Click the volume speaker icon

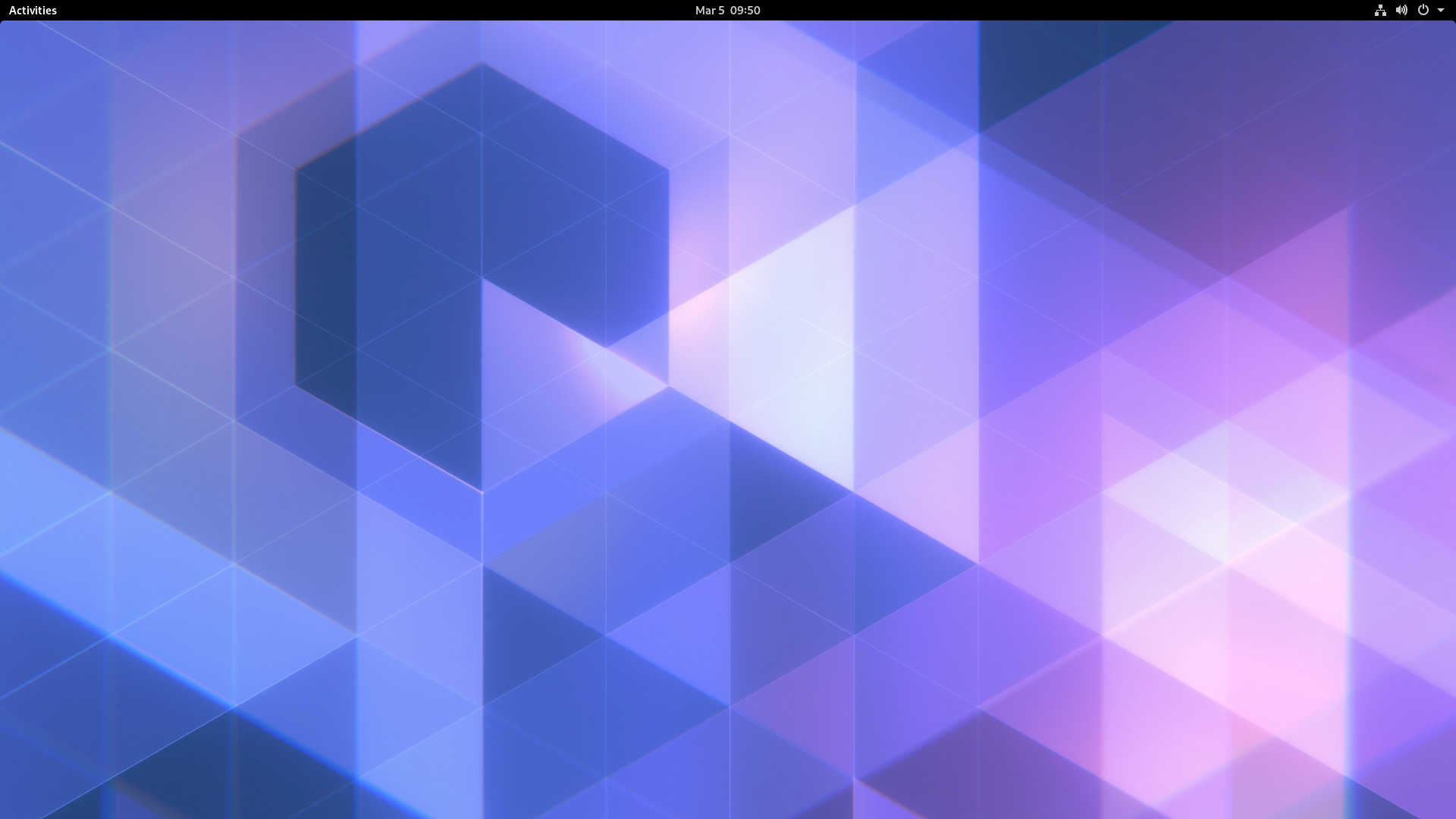click(x=1401, y=10)
